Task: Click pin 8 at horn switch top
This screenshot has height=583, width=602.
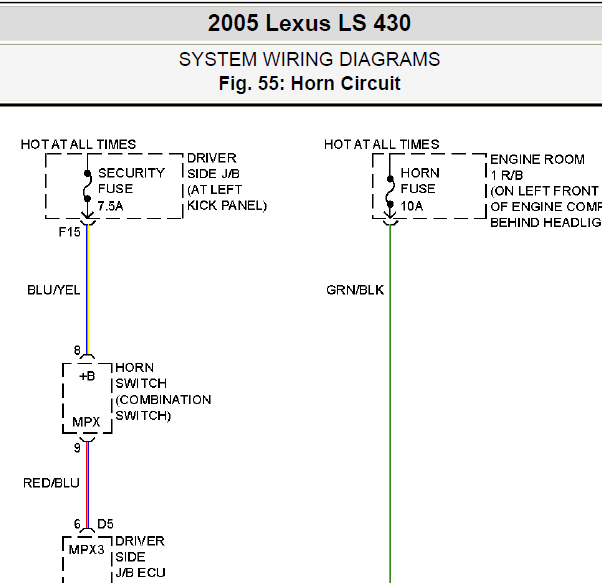Action: pos(77,350)
